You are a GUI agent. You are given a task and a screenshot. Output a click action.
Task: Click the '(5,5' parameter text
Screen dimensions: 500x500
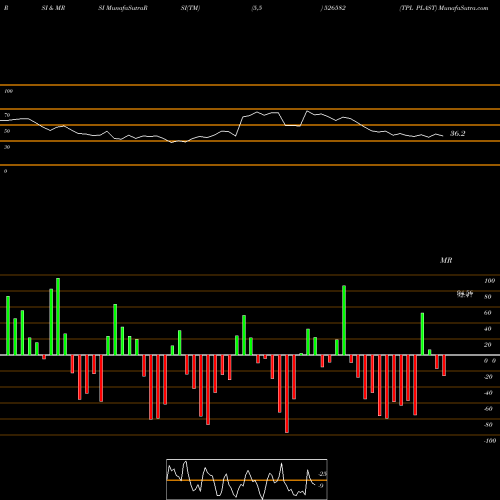257,8
